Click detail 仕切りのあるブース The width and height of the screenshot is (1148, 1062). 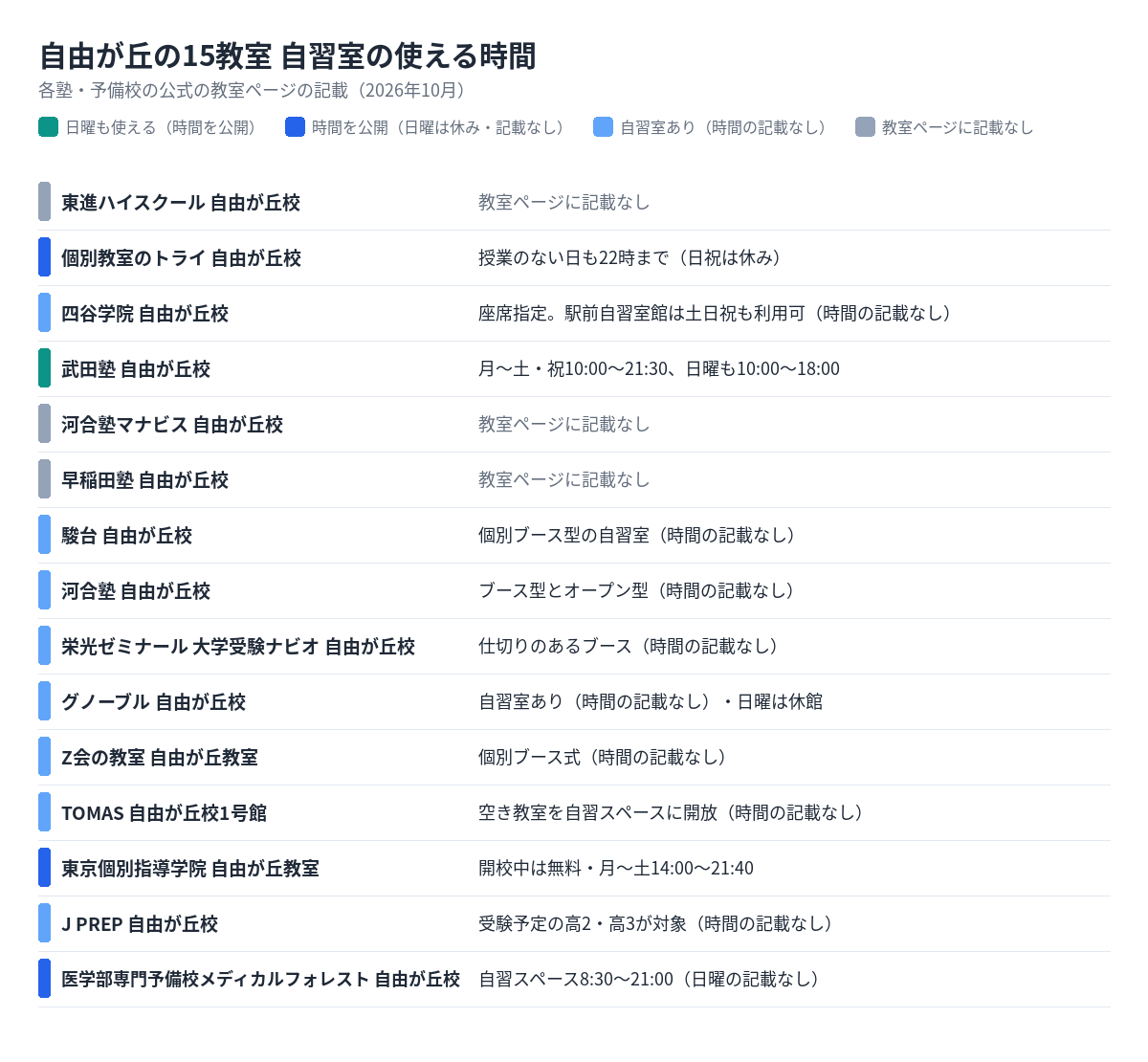pyautogui.click(x=556, y=646)
